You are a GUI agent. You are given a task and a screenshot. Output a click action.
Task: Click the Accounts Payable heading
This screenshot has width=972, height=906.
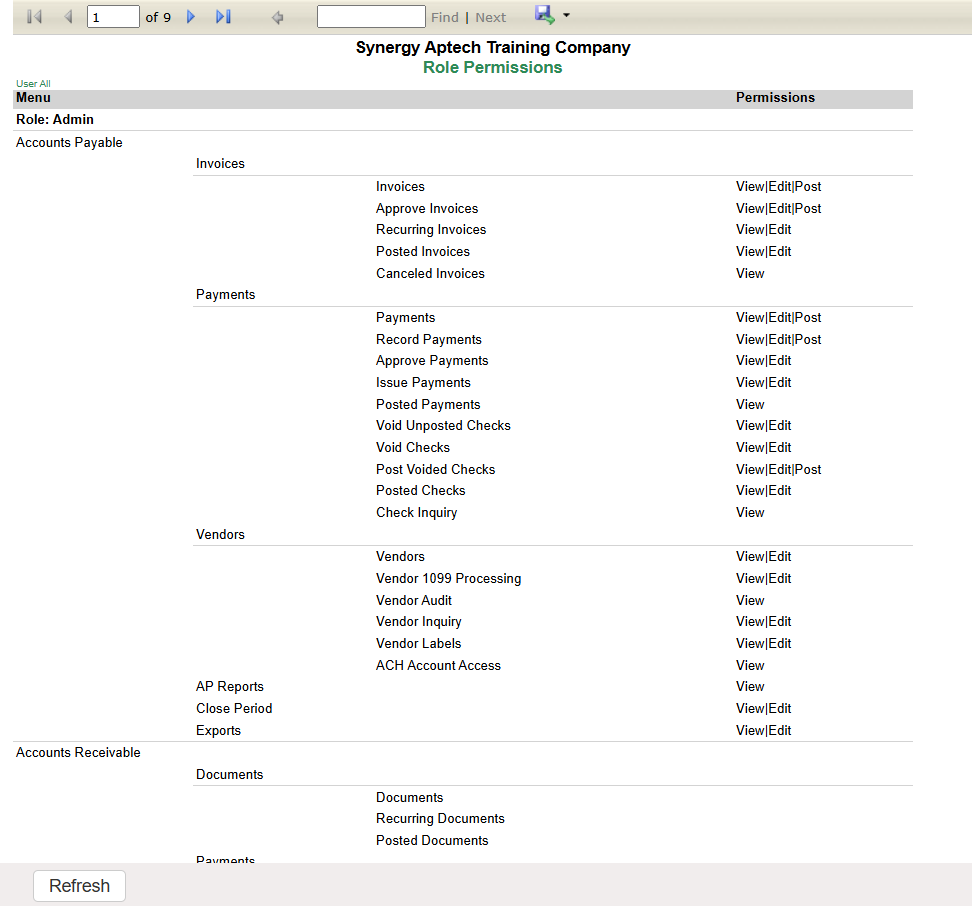click(69, 143)
